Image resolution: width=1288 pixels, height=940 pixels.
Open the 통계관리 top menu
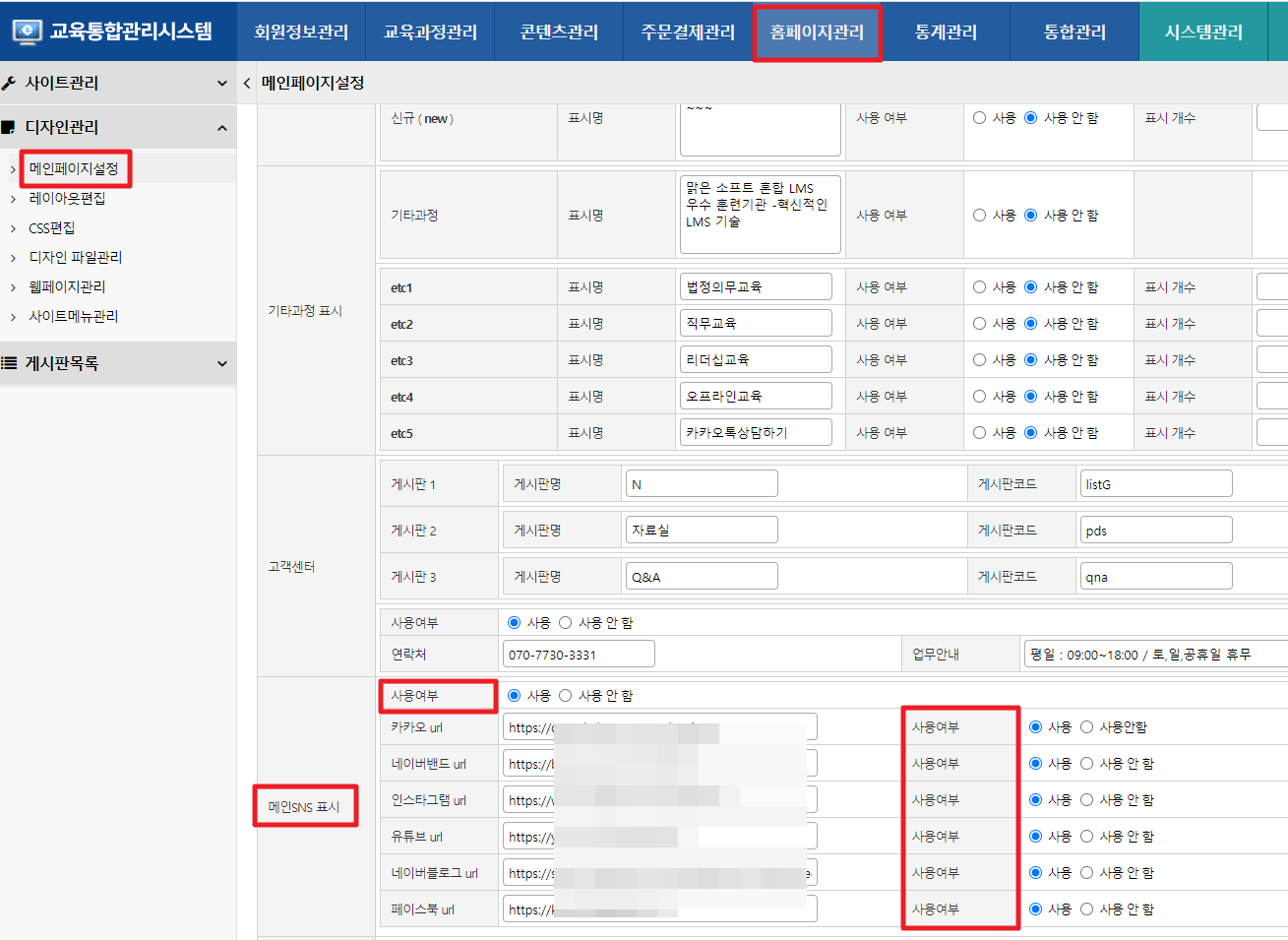(946, 32)
